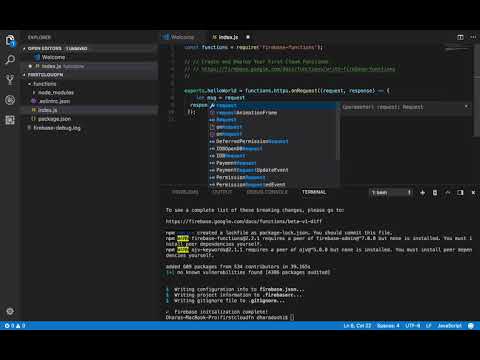Click JavaScript language mode in status bar
This screenshot has height=360, width=480.
(449, 326)
